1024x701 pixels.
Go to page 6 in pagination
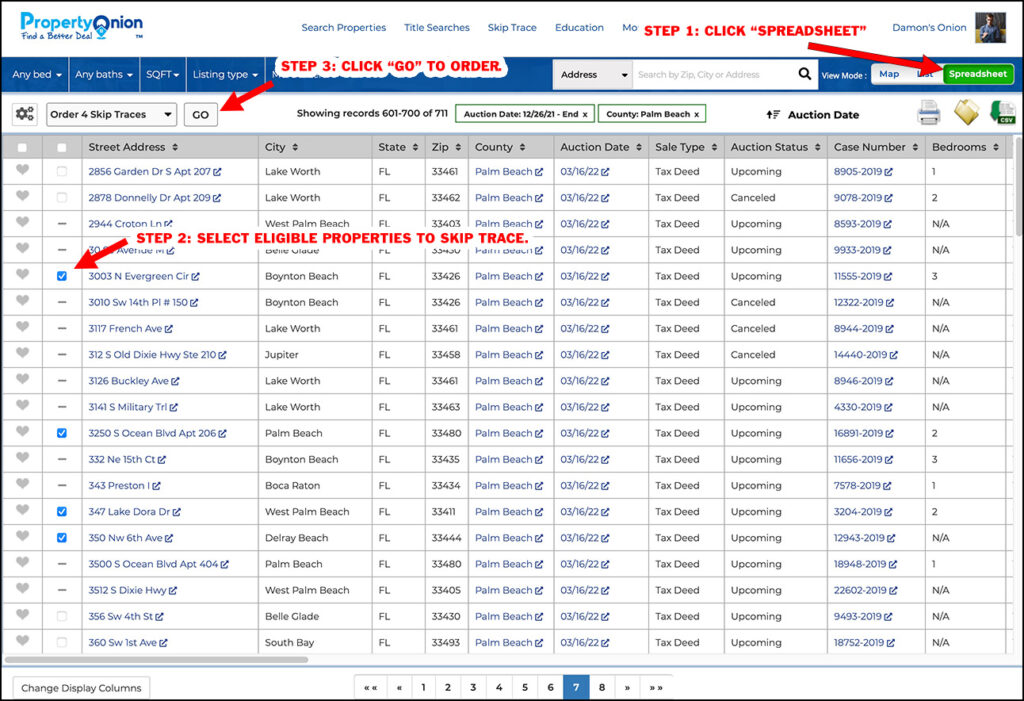tap(550, 687)
